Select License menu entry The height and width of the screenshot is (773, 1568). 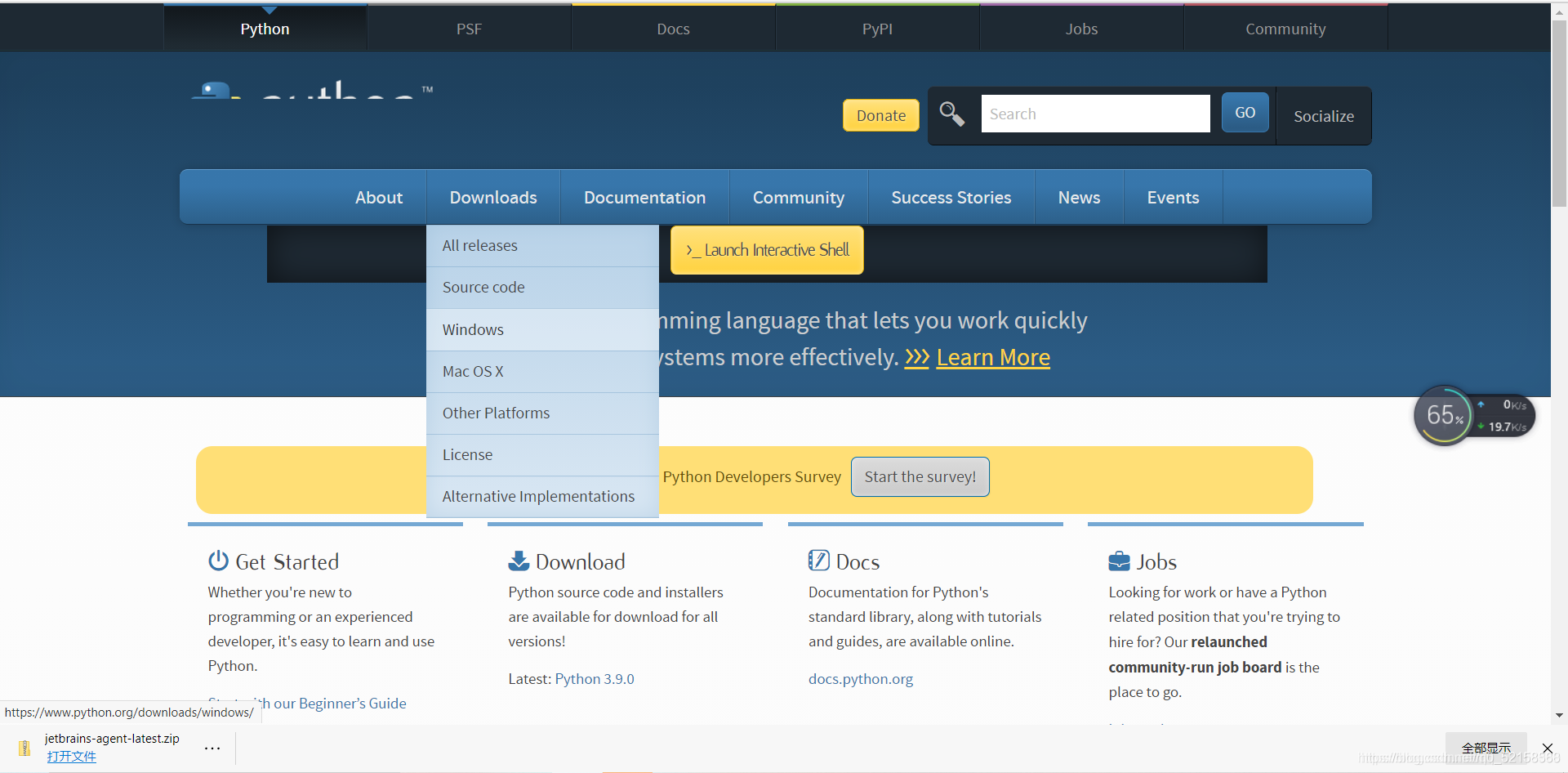point(542,455)
